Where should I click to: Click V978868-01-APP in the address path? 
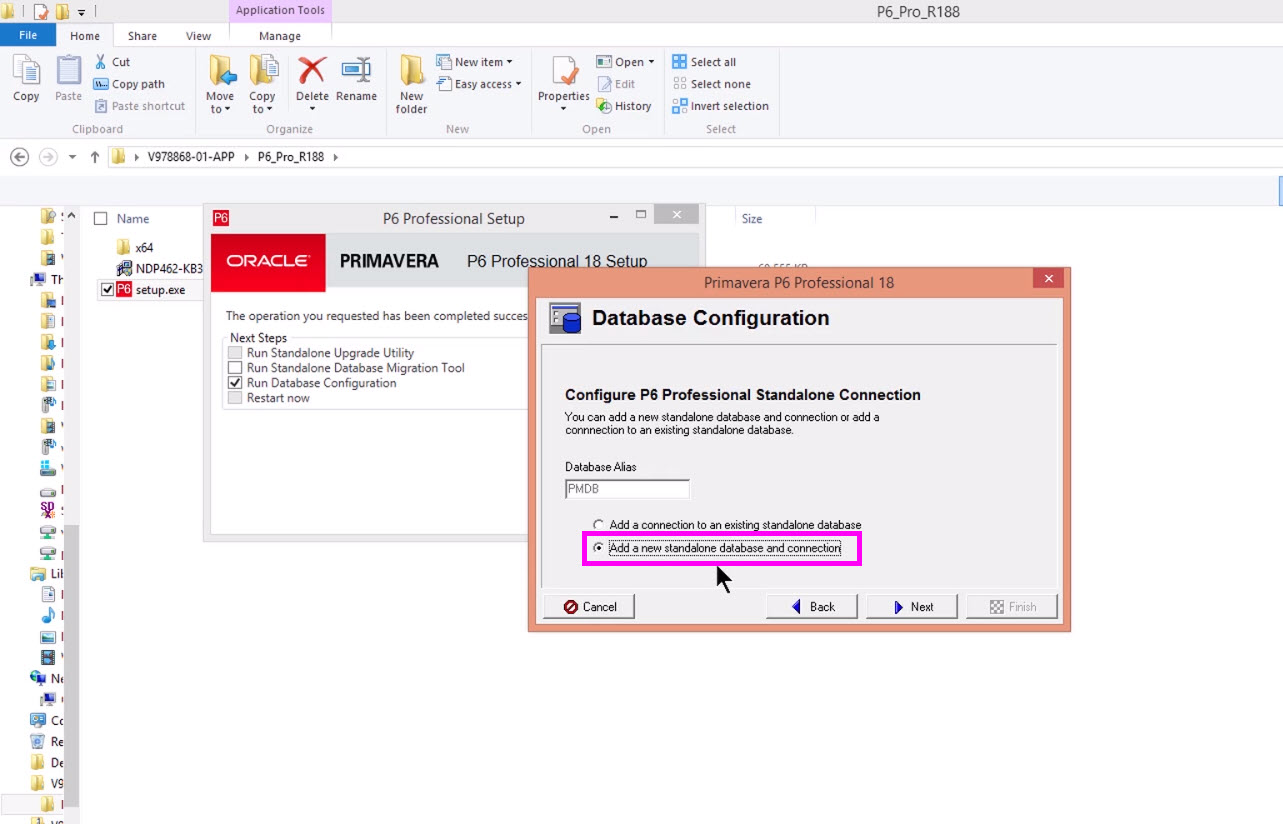(x=191, y=157)
